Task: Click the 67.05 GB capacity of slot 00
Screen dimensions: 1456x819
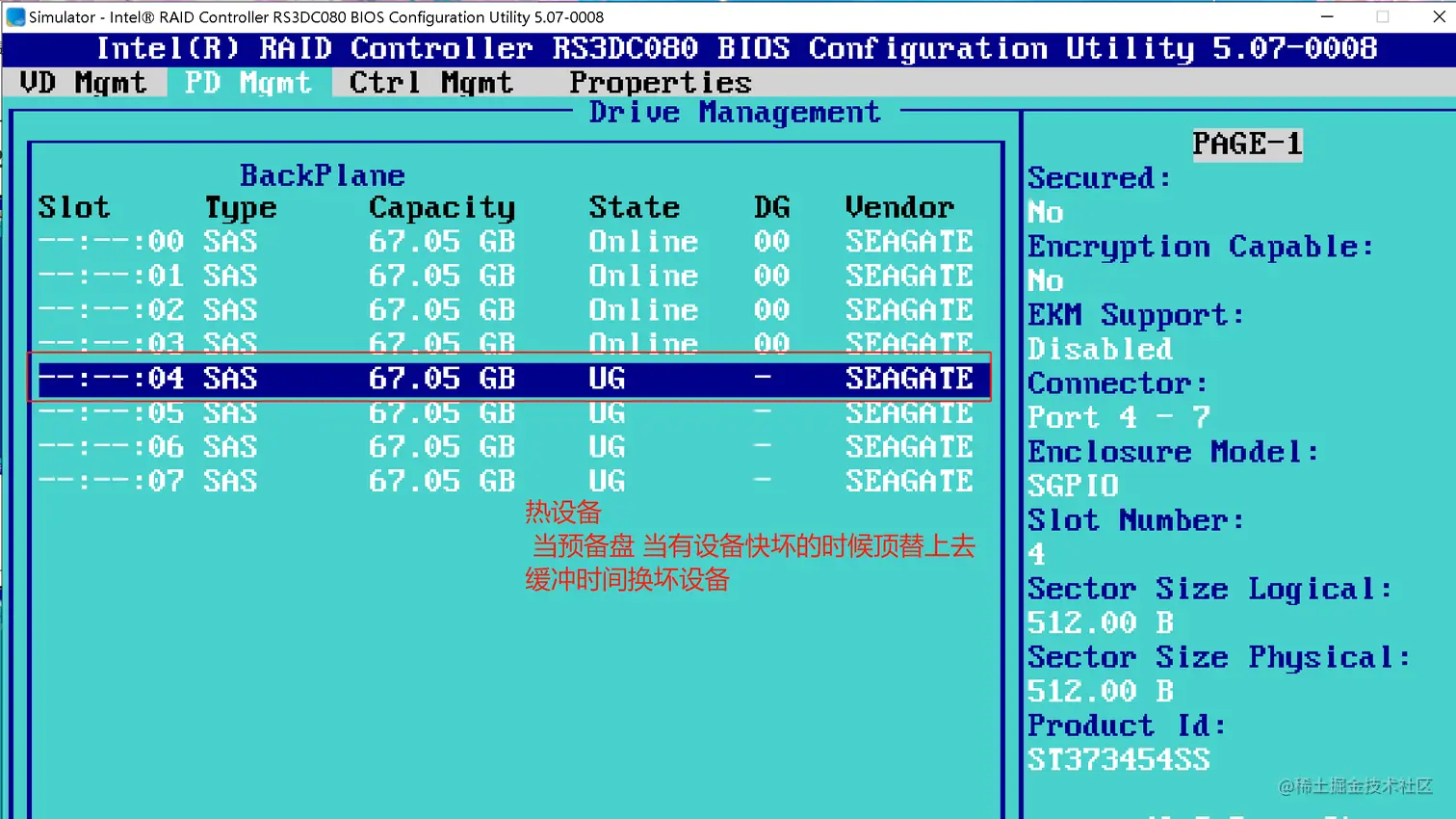Action: pos(442,241)
